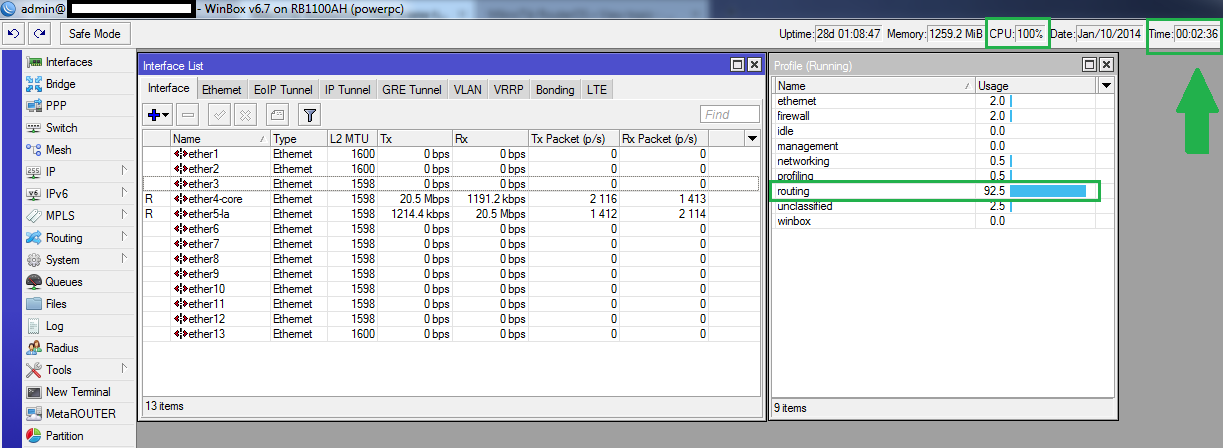The height and width of the screenshot is (448, 1223).
Task: Open the Interface List columns dropdown arrow
Action: 752,139
